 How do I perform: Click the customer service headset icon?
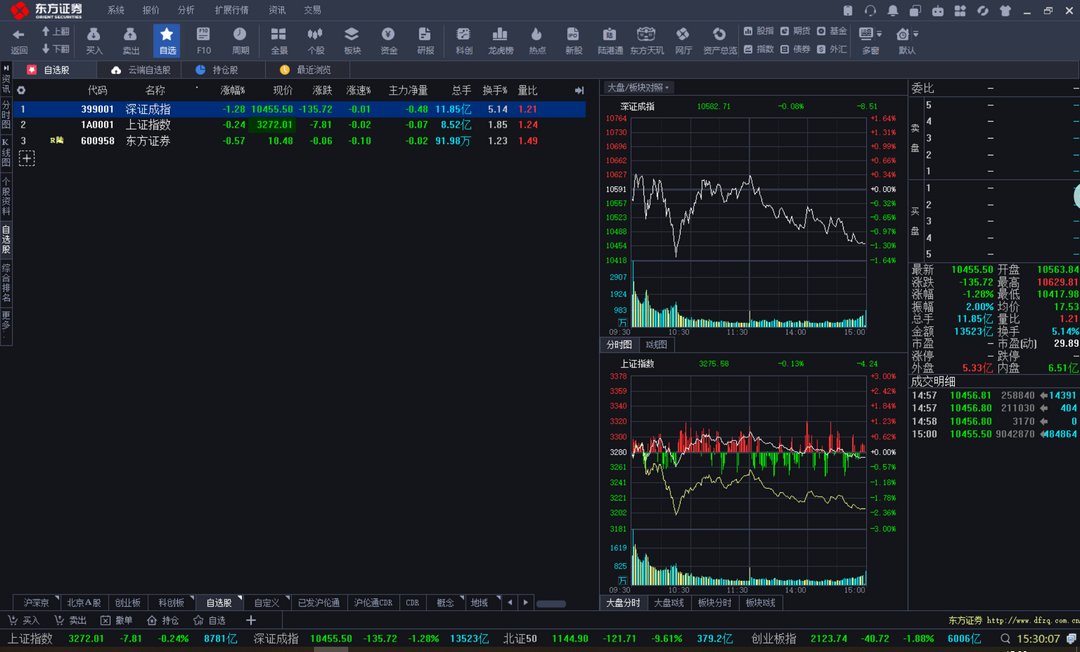point(870,10)
